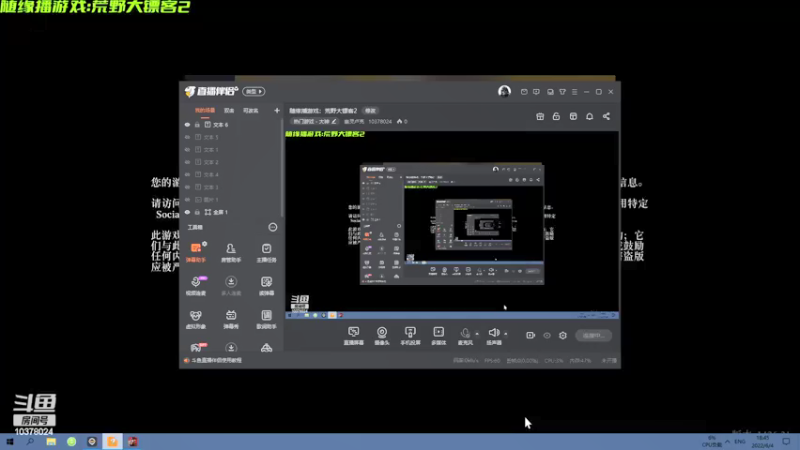Add a 手机投屏 phone mirroring source
Screen dimensions: 800x450
click(410, 336)
